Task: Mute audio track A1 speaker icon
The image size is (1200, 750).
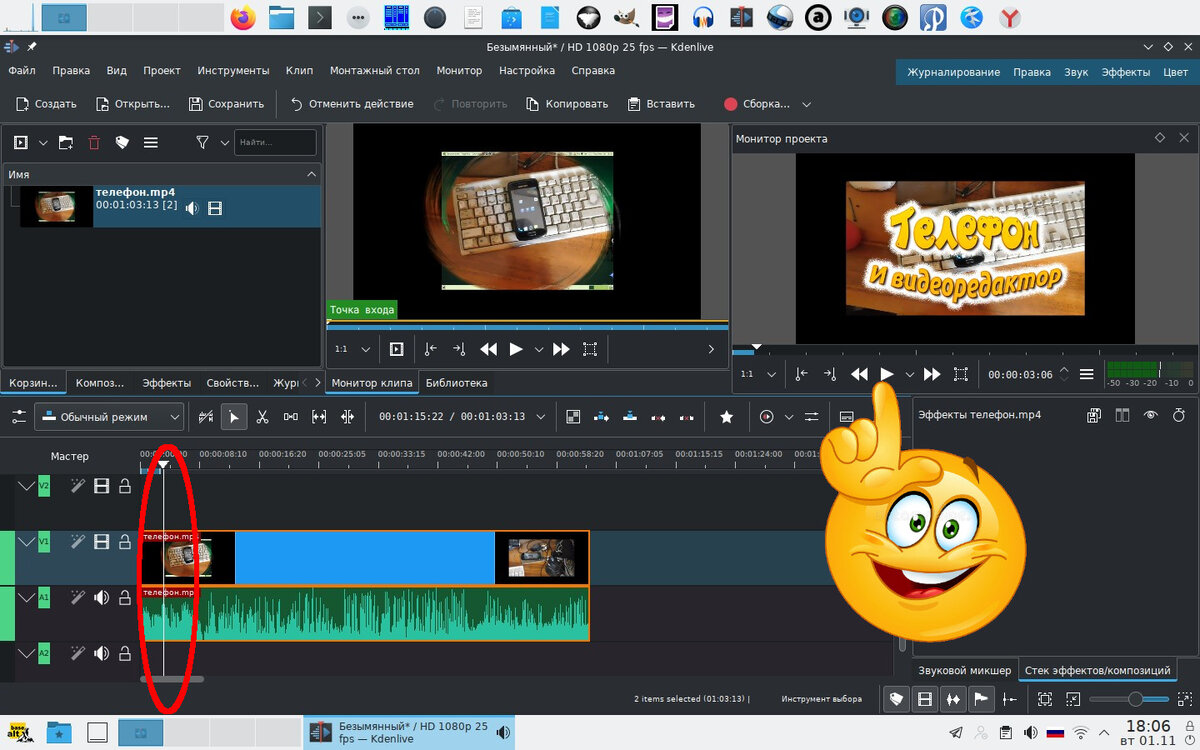Action: click(x=101, y=598)
